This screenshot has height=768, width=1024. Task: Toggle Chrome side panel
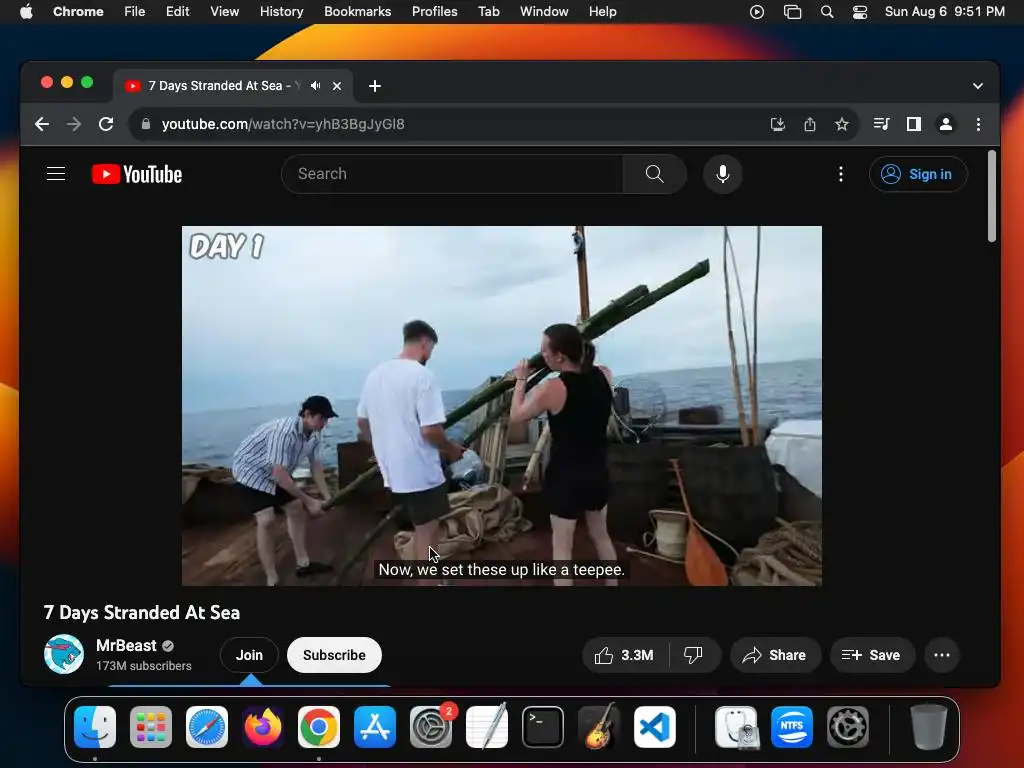click(914, 124)
